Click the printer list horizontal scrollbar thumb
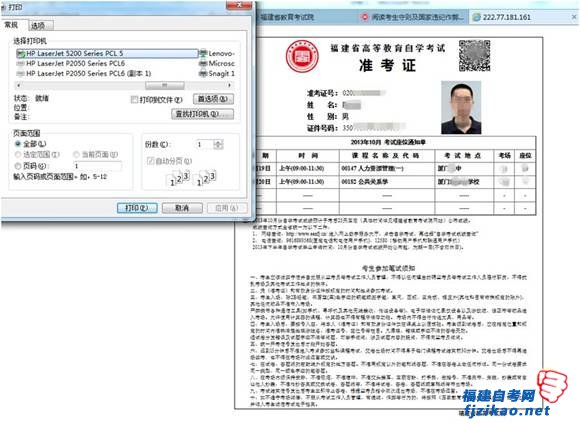 pyautogui.click(x=165, y=85)
